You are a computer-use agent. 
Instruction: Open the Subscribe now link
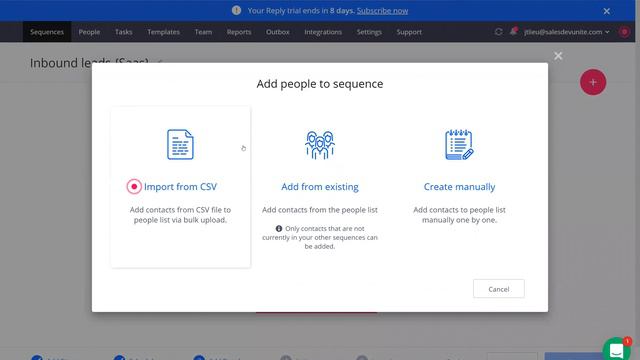[x=382, y=11]
